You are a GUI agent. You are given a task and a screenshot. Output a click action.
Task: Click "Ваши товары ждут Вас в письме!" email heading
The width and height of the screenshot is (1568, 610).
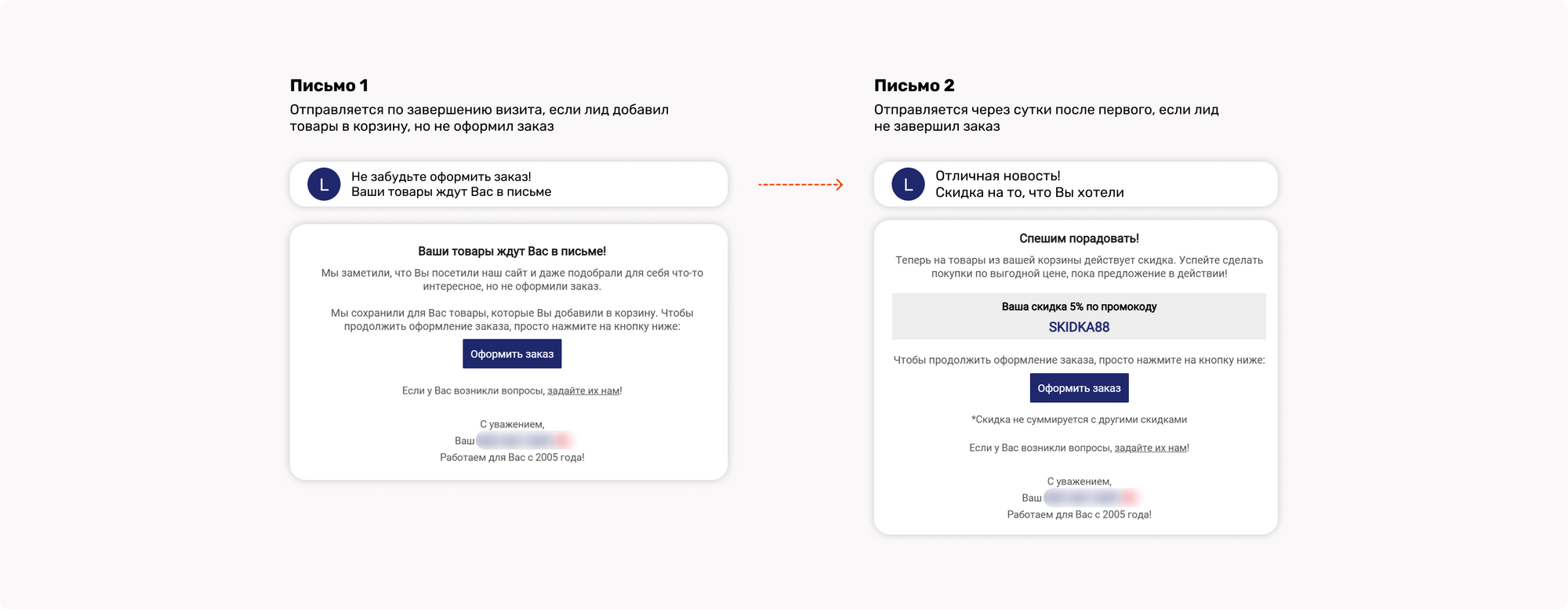(x=512, y=252)
